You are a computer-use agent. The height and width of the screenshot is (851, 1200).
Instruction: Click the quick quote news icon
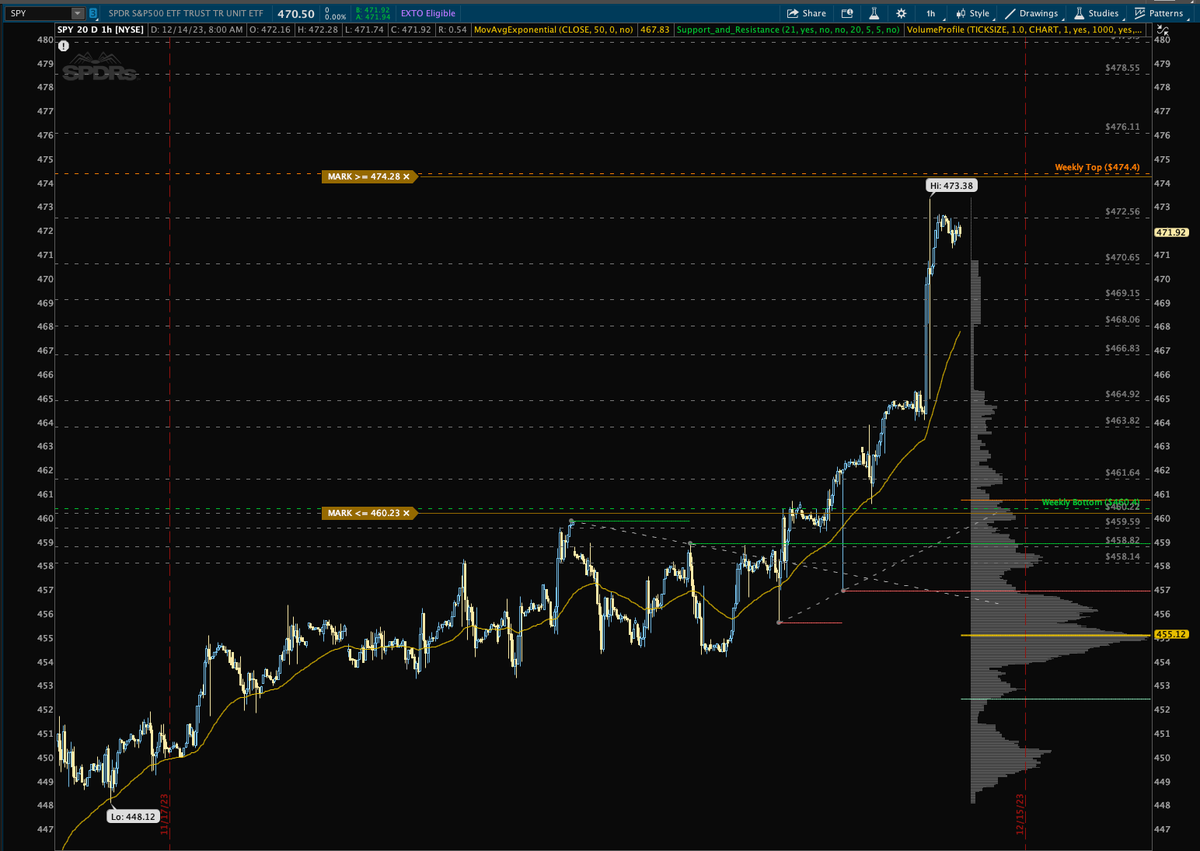tap(846, 13)
